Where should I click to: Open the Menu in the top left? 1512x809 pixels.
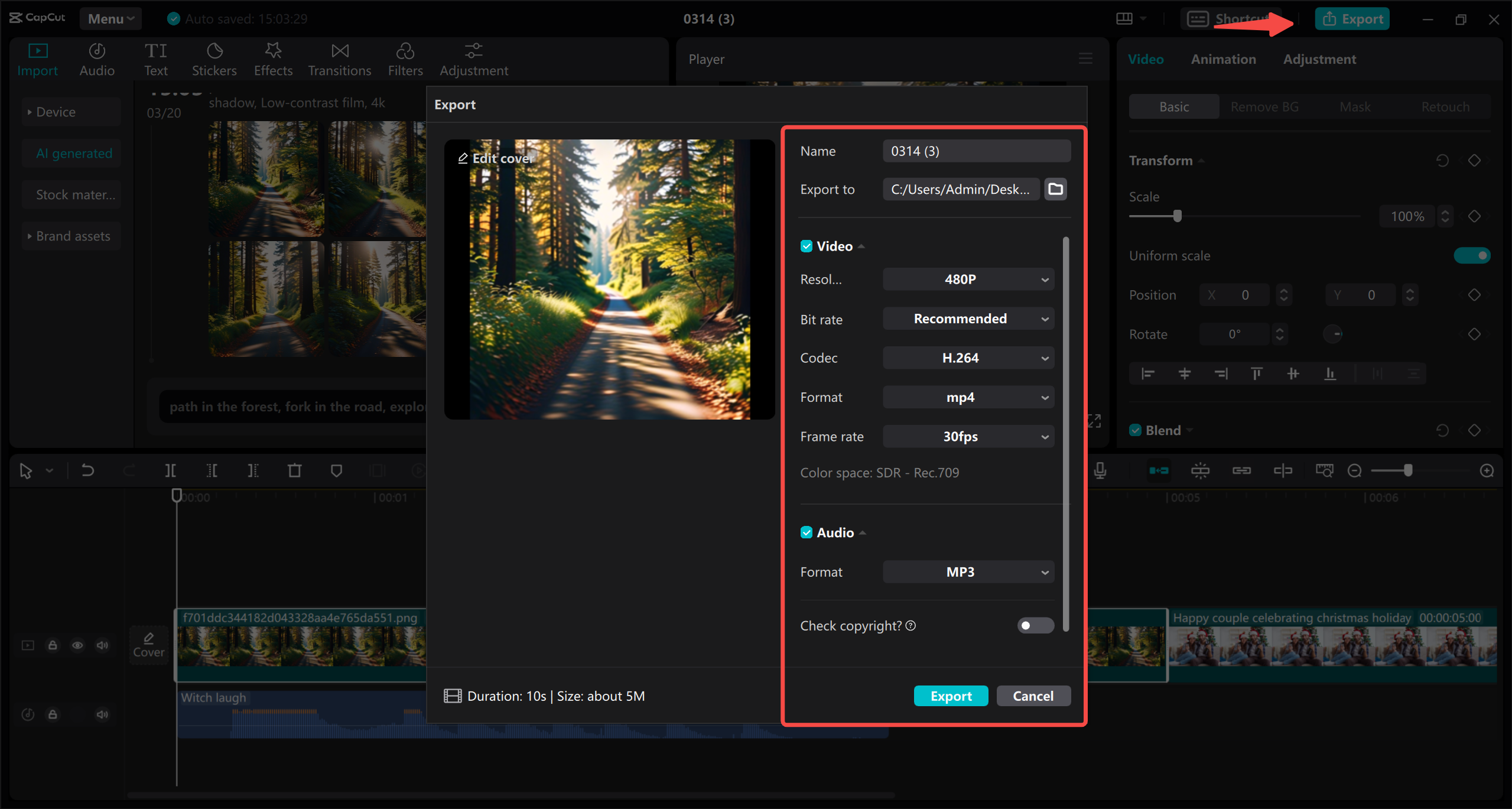click(x=110, y=18)
